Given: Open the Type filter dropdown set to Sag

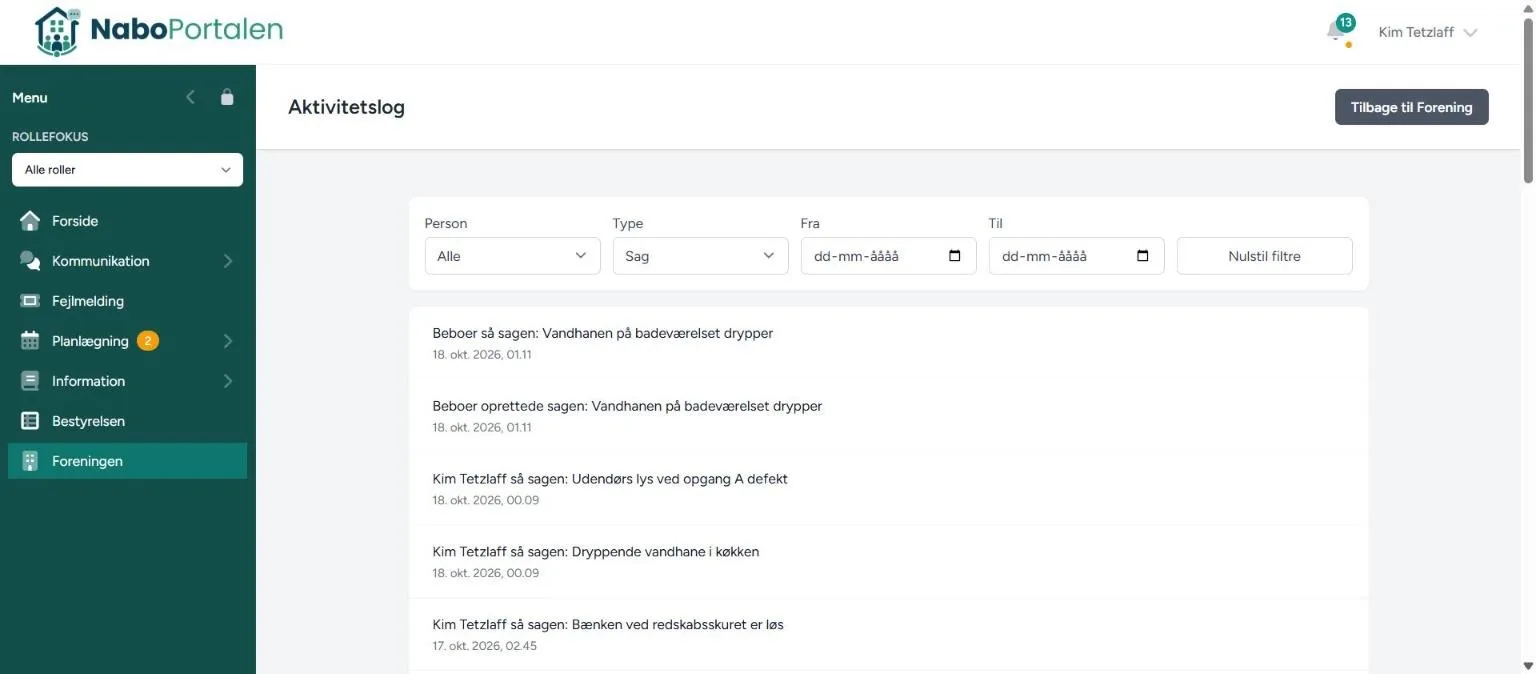Looking at the screenshot, I should 700,256.
